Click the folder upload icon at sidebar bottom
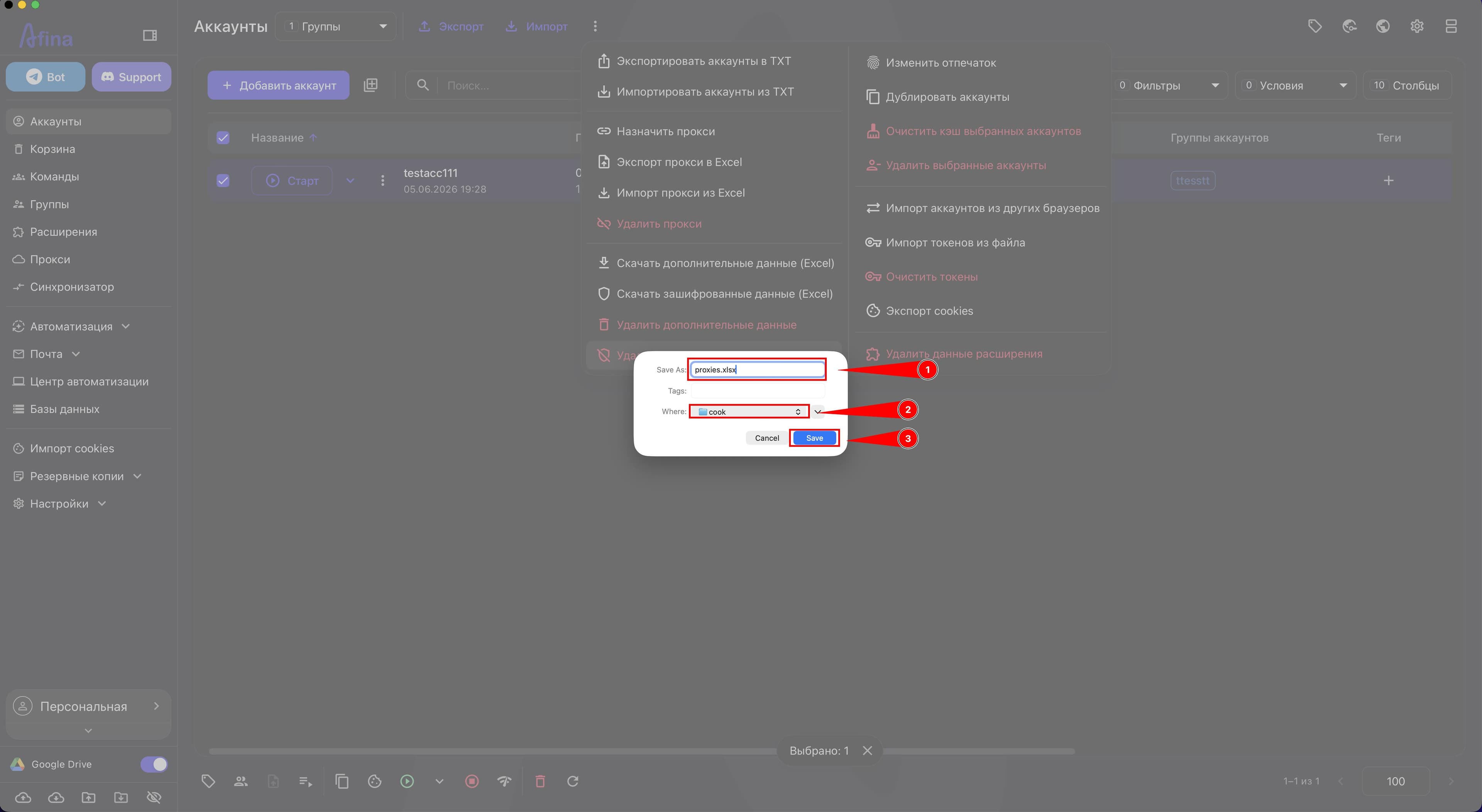Image resolution: width=1482 pixels, height=812 pixels. point(88,797)
